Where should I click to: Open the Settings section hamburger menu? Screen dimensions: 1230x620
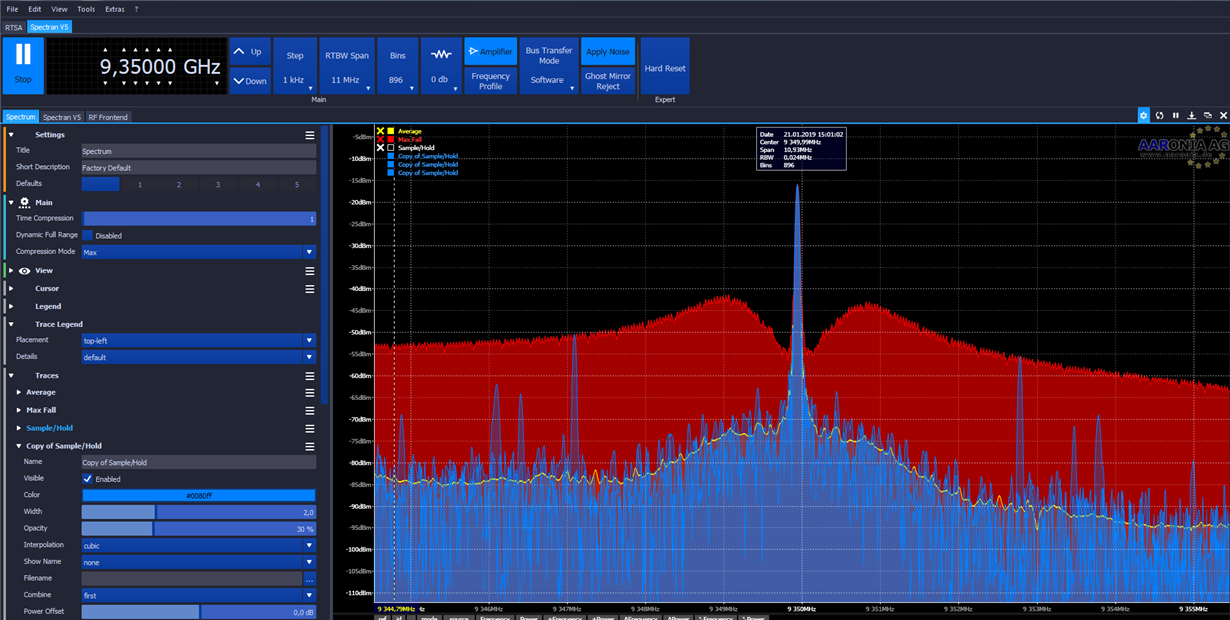[310, 135]
